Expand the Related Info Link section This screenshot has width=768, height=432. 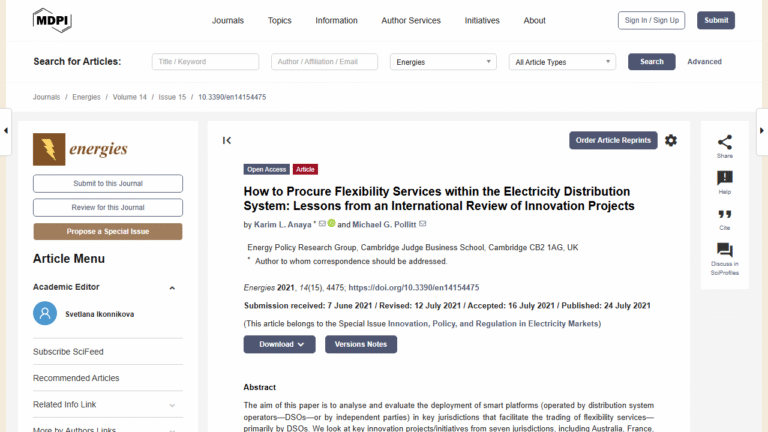(172, 405)
